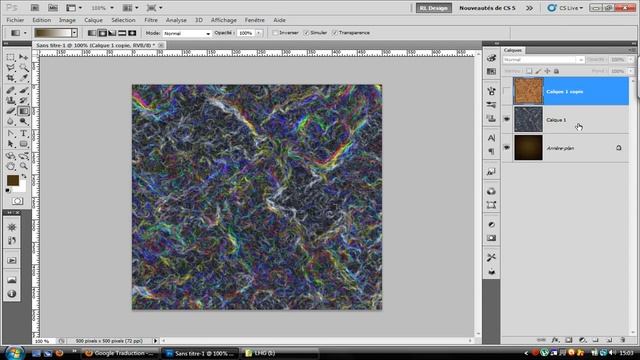Select the Gradient tool in the toolbox
This screenshot has height=360, width=640.
[23, 111]
